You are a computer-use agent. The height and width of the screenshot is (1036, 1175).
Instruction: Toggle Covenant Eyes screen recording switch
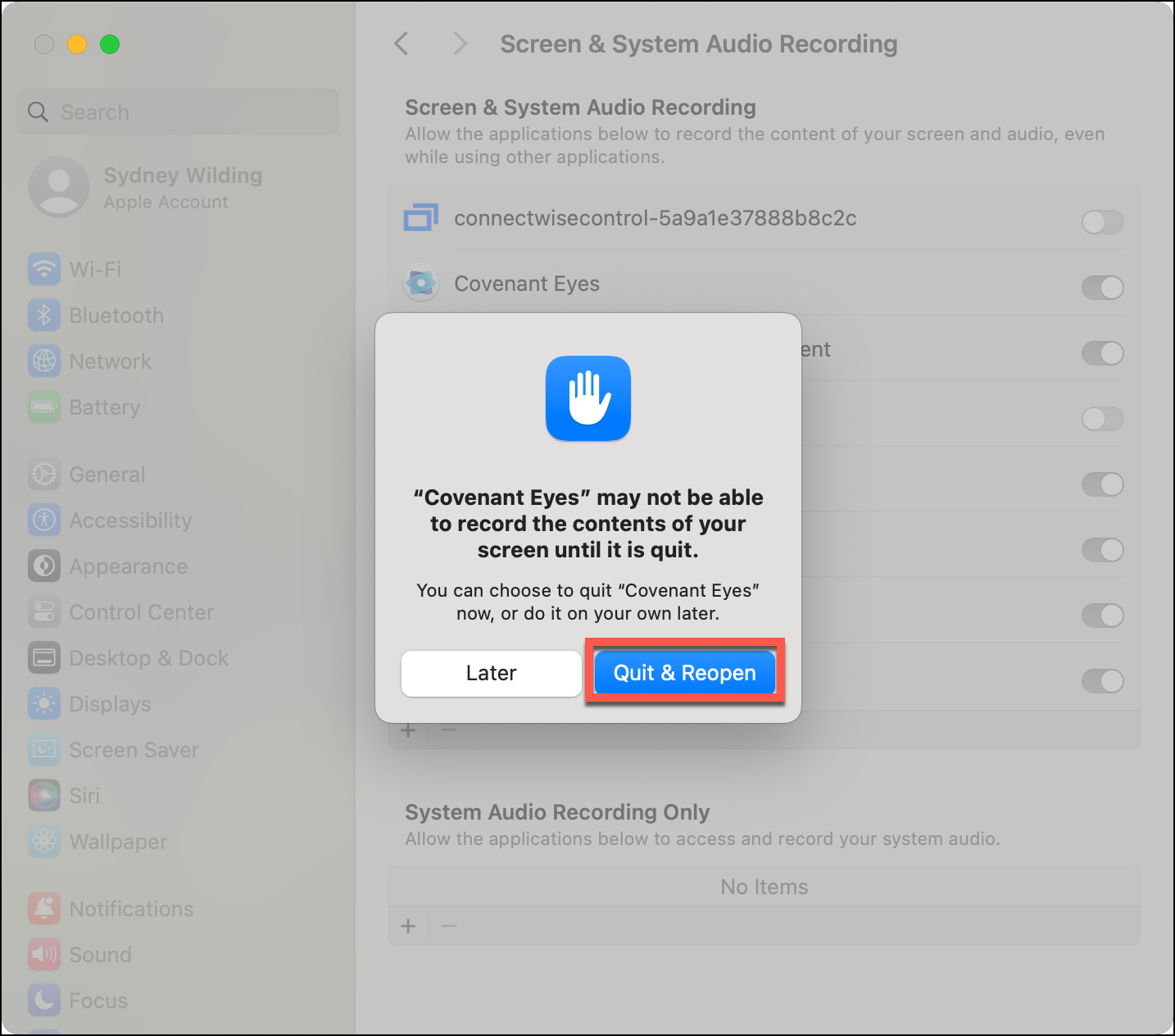click(1102, 287)
